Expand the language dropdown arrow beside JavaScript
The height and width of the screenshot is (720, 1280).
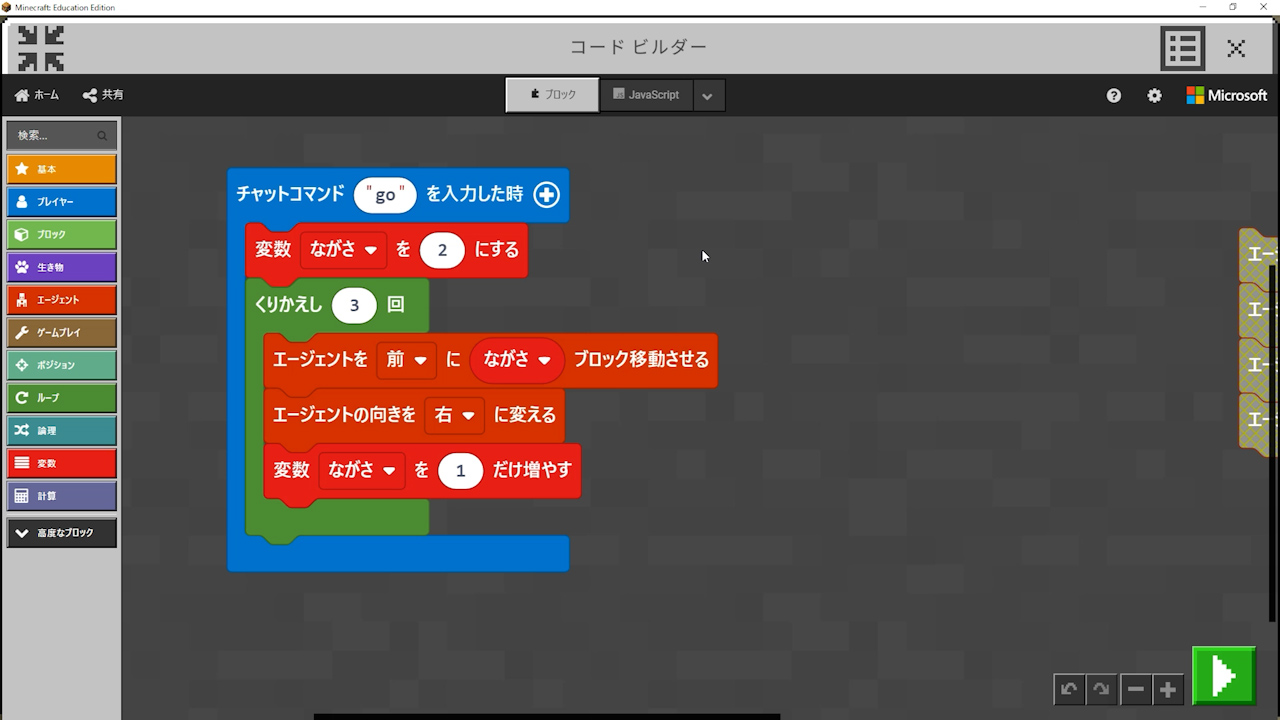pos(707,96)
